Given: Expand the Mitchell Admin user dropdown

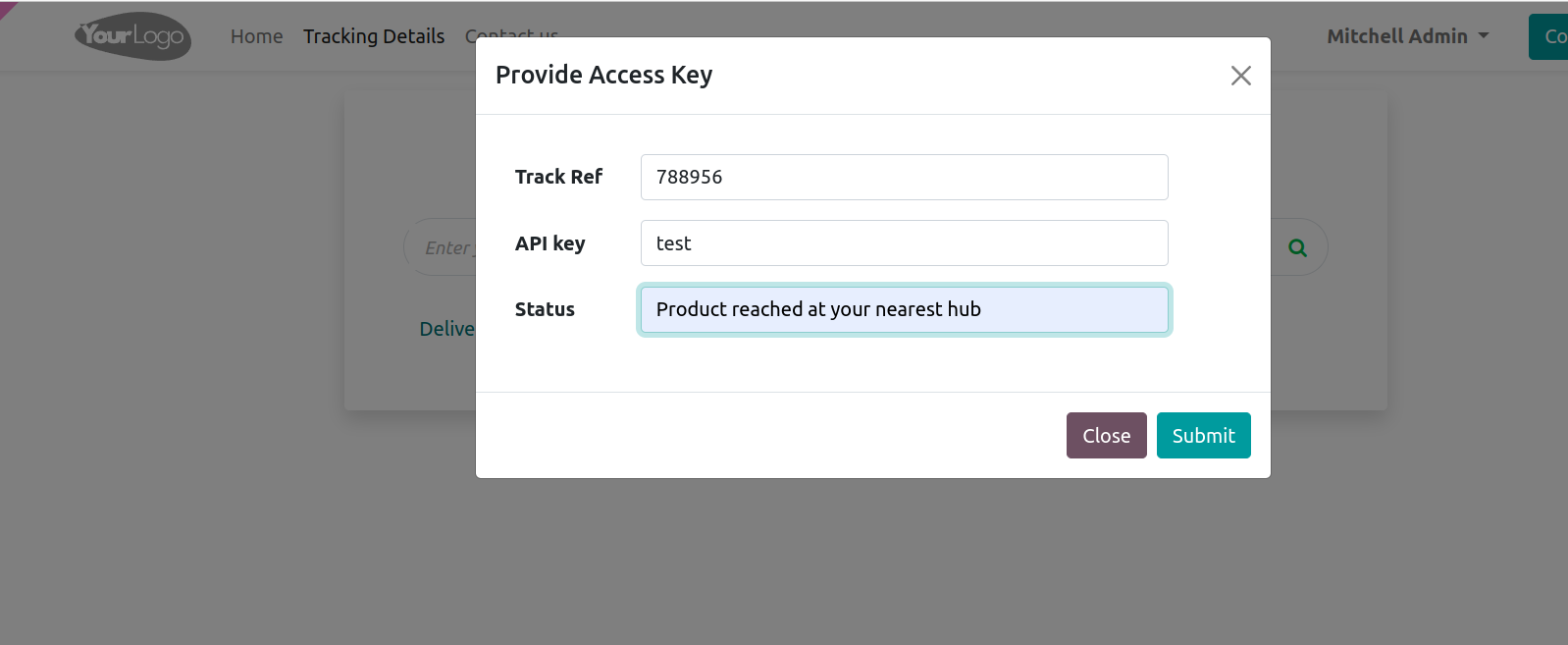Looking at the screenshot, I should tap(1407, 36).
